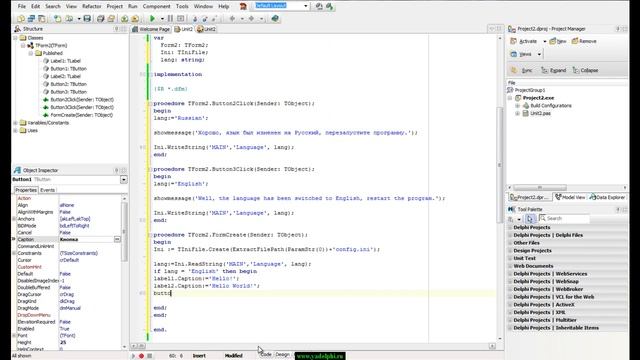Click the Open Project toolbar icon
Screen dimensions: 640x360
111,18
